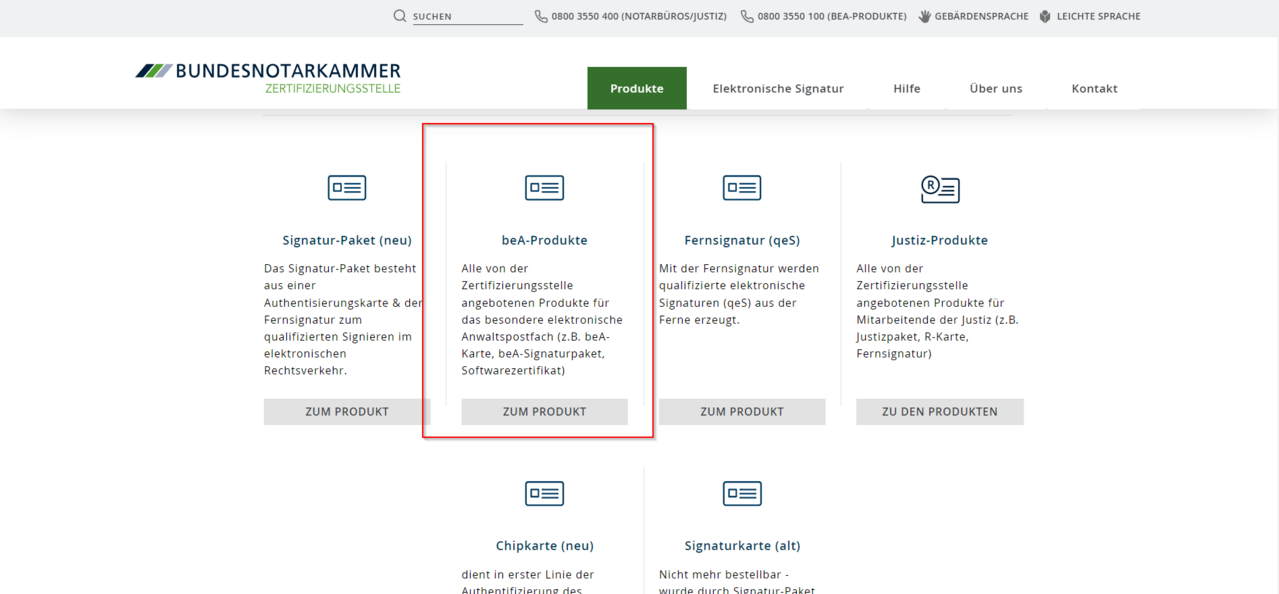The image size is (1279, 594).
Task: Navigate to the Kontakt page
Action: [x=1094, y=88]
